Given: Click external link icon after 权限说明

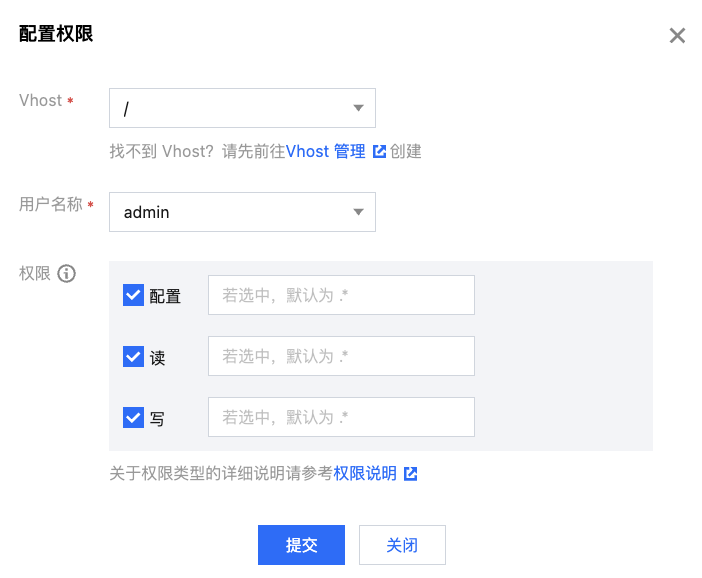Looking at the screenshot, I should [410, 473].
